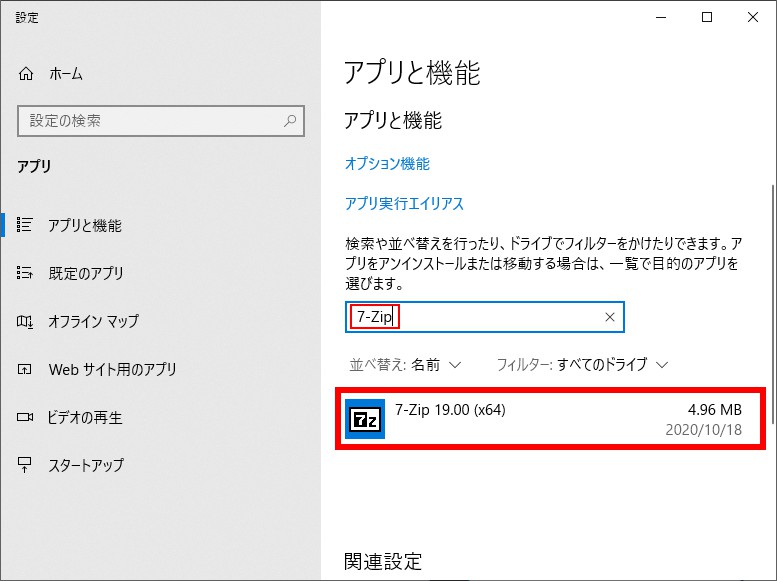Viewport: 777px width, 581px height.
Task: Open the アプリ実行エイリアス link
Action: 404,204
